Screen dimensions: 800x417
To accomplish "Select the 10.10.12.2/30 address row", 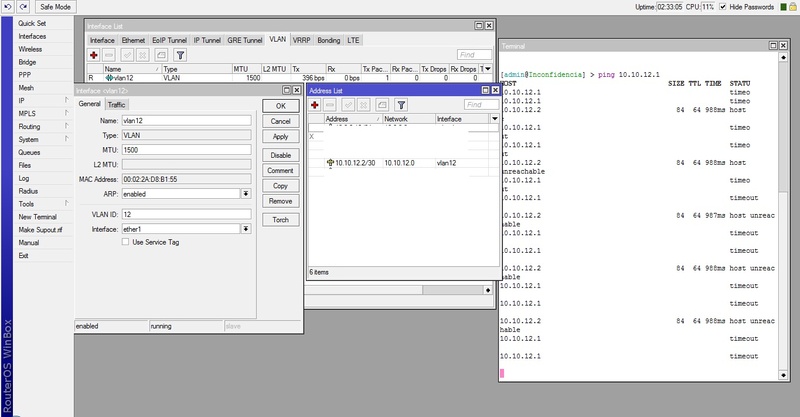I will [403, 163].
